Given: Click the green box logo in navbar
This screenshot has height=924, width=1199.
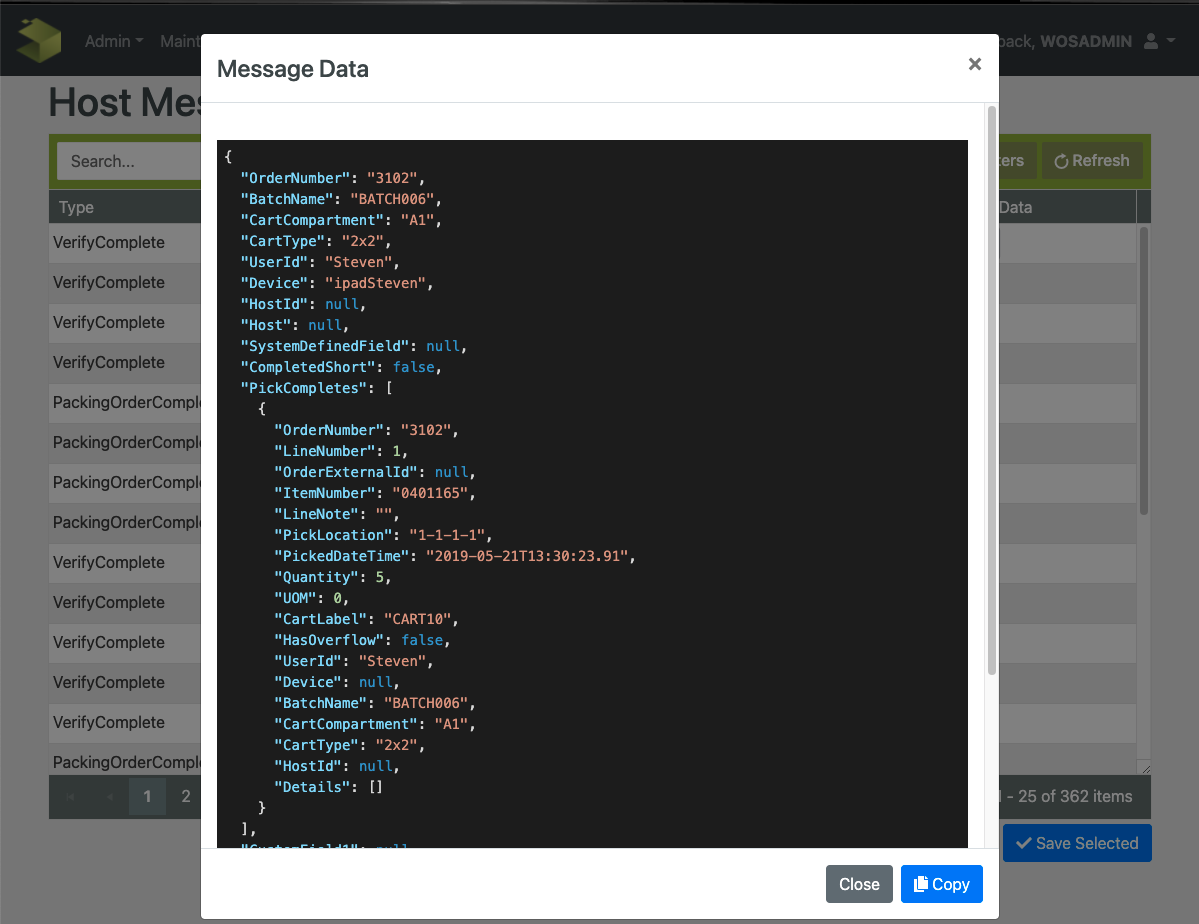Looking at the screenshot, I should tap(39, 40).
